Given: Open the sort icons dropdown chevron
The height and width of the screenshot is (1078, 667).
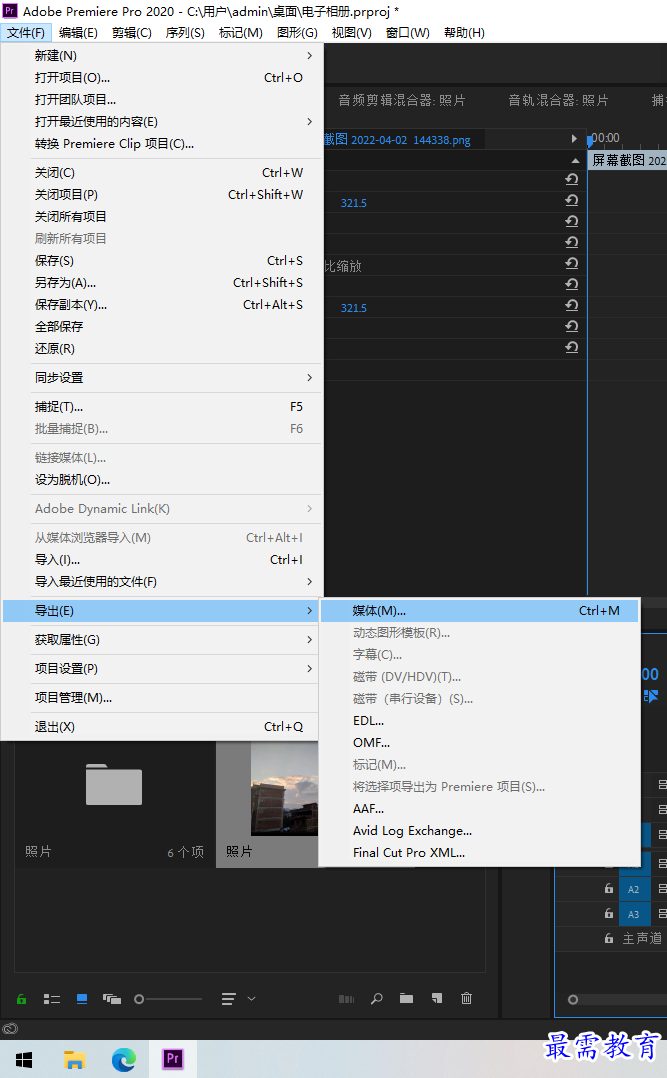Looking at the screenshot, I should click(x=252, y=999).
